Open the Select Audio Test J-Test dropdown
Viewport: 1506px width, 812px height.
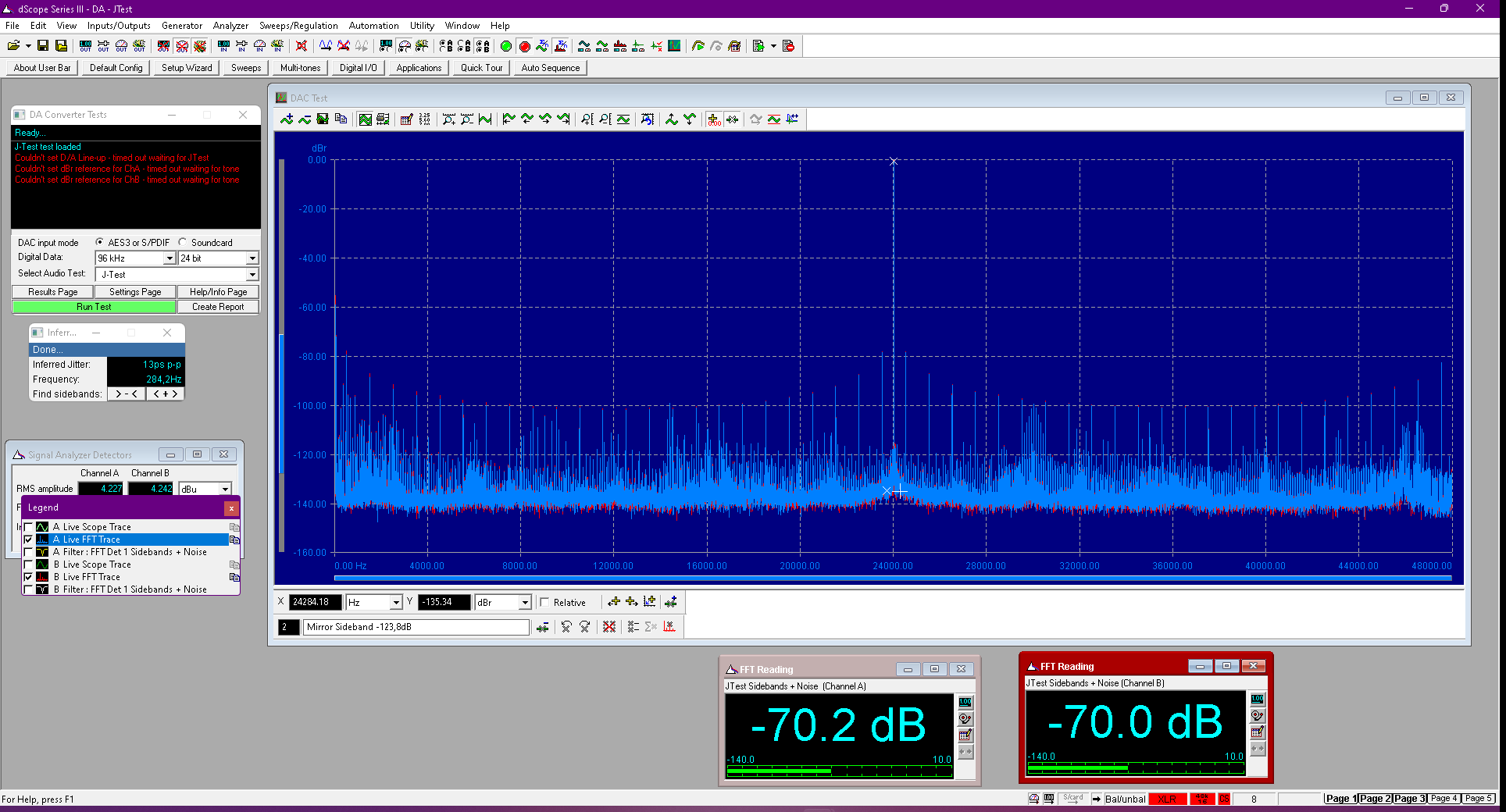click(252, 275)
